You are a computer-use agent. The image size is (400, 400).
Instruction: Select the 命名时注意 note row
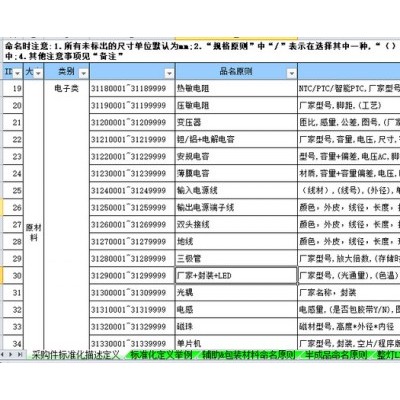click(201, 51)
